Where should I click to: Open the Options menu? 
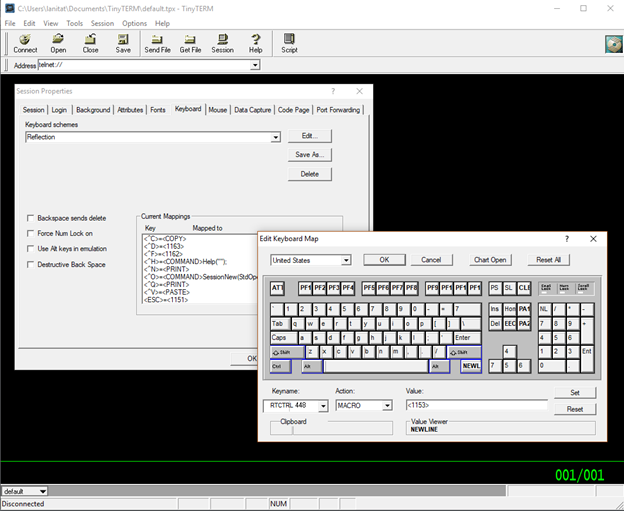tap(134, 23)
